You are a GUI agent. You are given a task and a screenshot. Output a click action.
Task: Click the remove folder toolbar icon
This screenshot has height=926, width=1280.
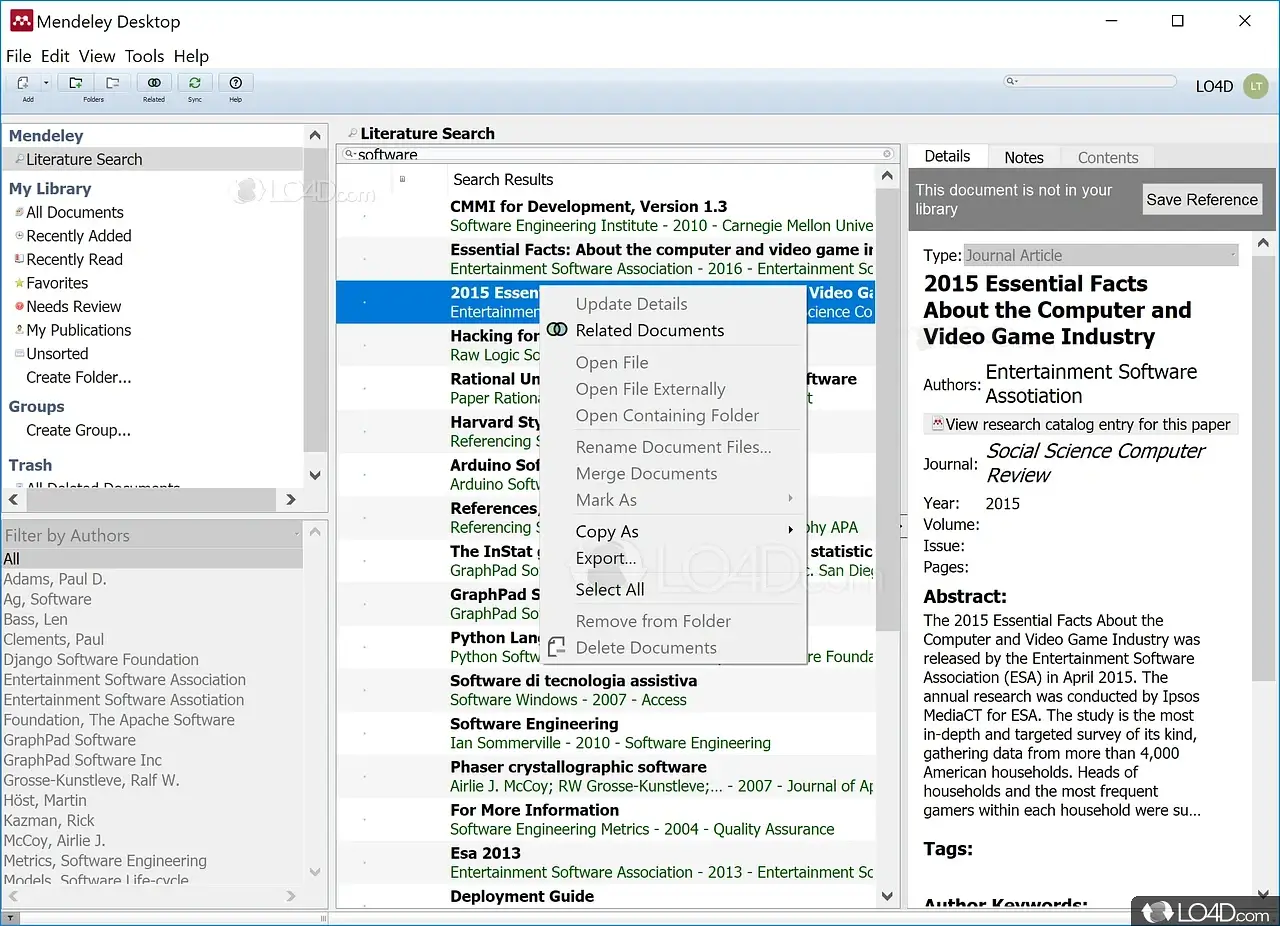click(x=112, y=84)
